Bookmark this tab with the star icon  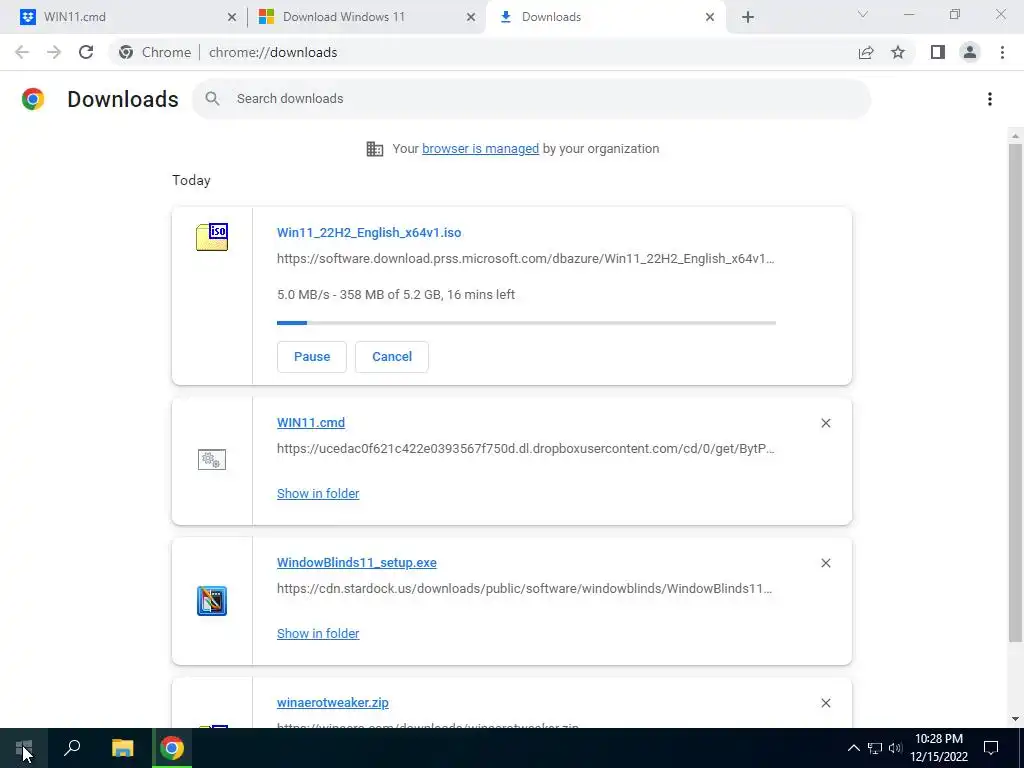coord(898,52)
